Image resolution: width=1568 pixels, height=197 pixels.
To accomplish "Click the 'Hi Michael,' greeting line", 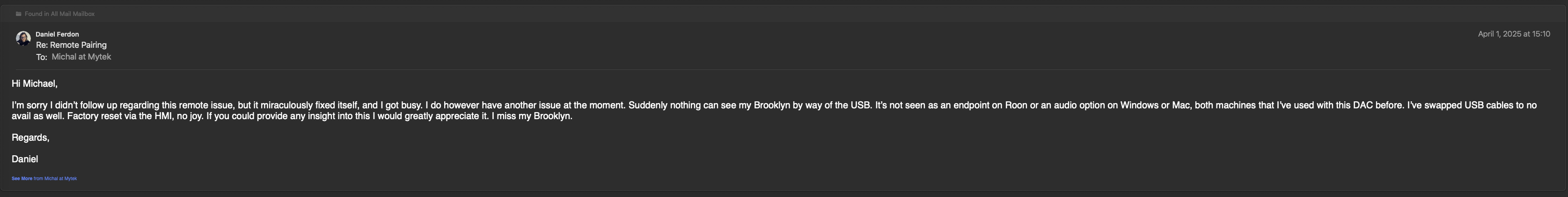I will (35, 83).
